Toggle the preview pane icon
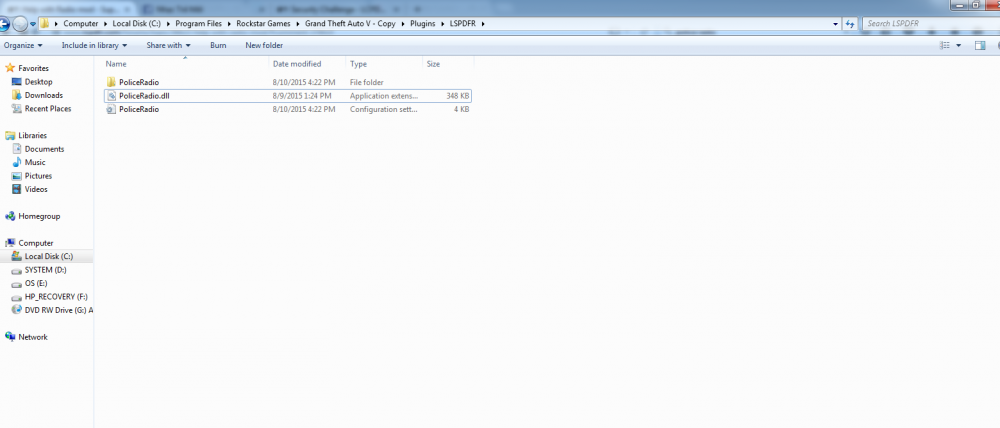The width and height of the screenshot is (1000, 428). click(980, 45)
